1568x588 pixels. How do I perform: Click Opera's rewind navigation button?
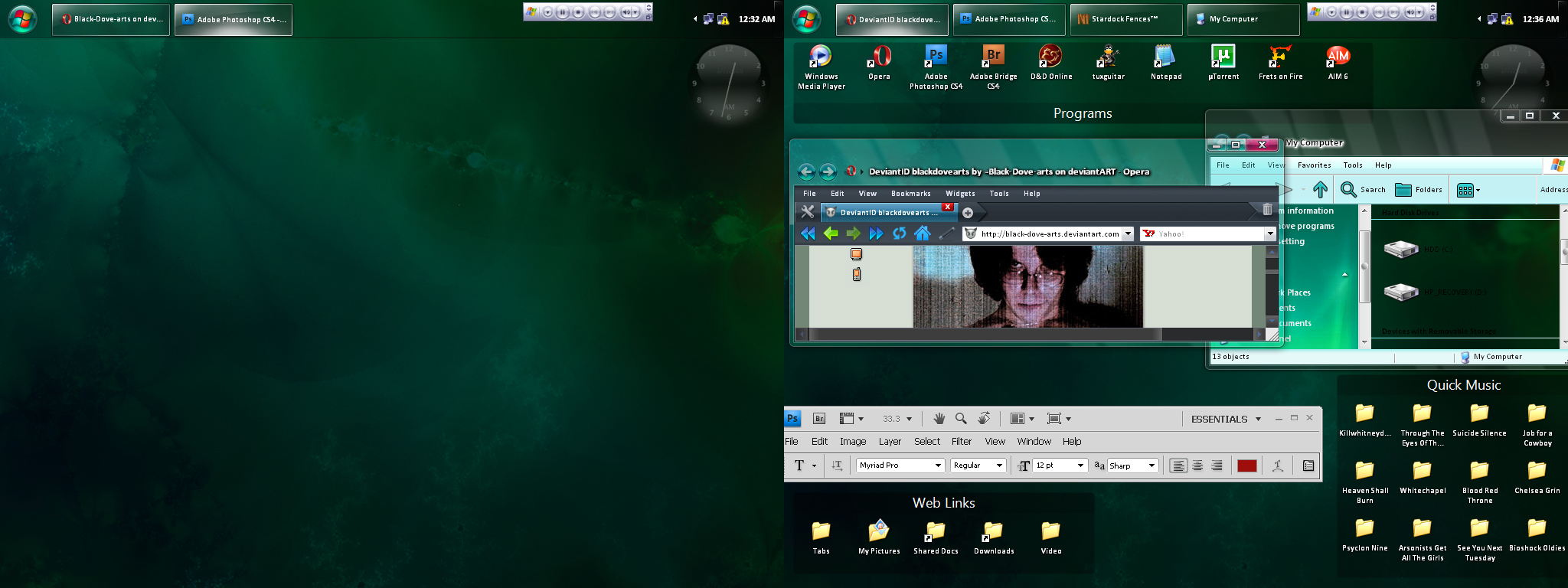(x=808, y=234)
